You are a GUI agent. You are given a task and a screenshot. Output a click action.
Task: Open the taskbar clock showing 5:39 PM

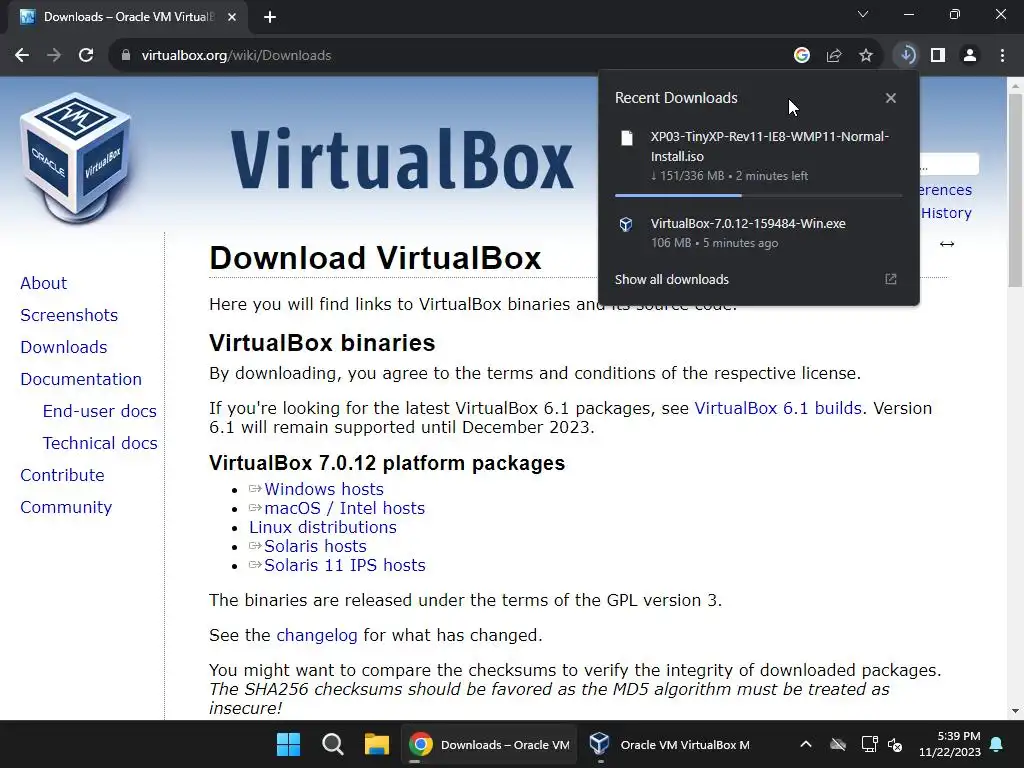coord(950,744)
